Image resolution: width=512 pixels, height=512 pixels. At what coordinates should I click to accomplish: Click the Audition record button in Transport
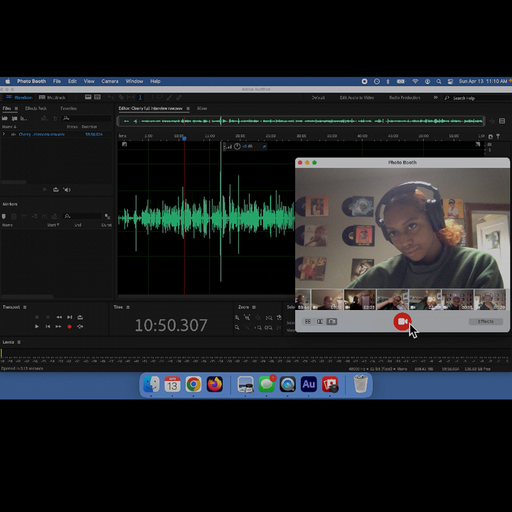coord(69,327)
